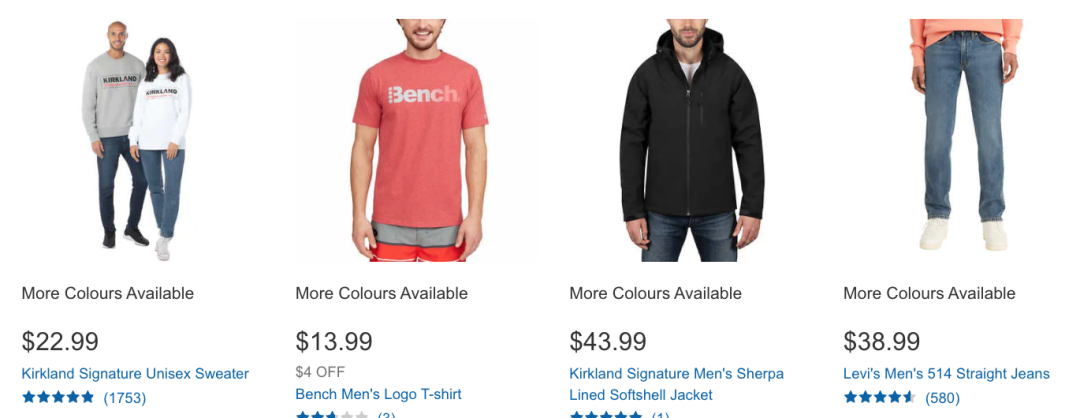Follow the Bench Men's Logo T-shirt link
Viewport: 1080px width, 418px height.
click(378, 394)
